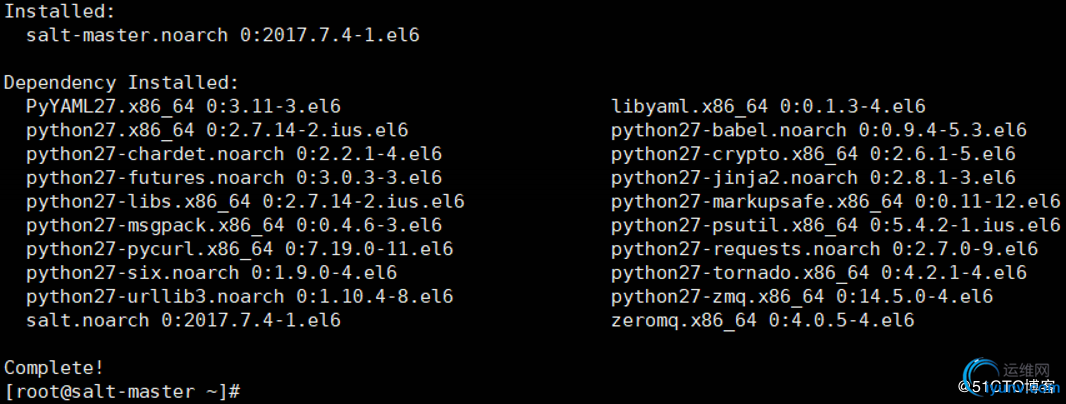Select the libyaml.x86_64 package entry
The image size is (1066, 404).
point(768,107)
